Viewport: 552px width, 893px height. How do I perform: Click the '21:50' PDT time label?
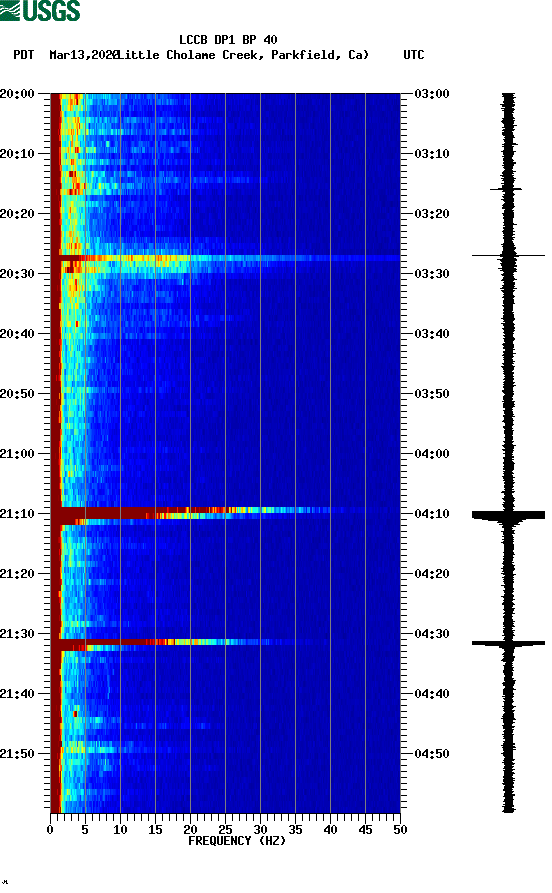pos(17,753)
